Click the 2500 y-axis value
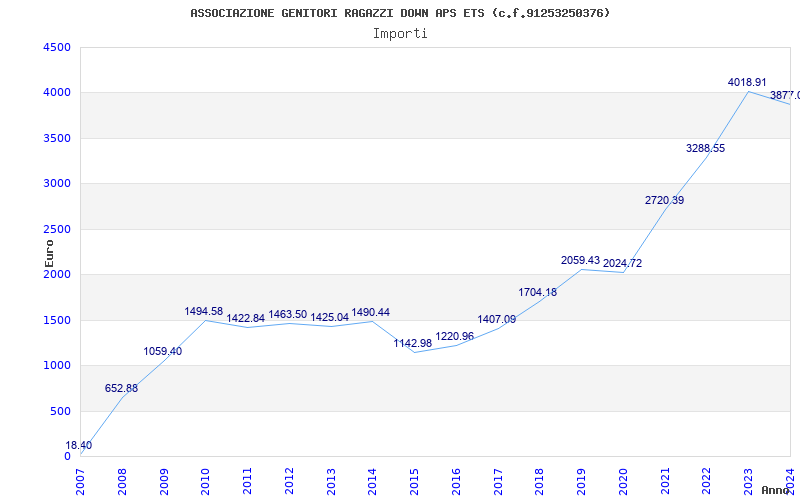 point(57,229)
